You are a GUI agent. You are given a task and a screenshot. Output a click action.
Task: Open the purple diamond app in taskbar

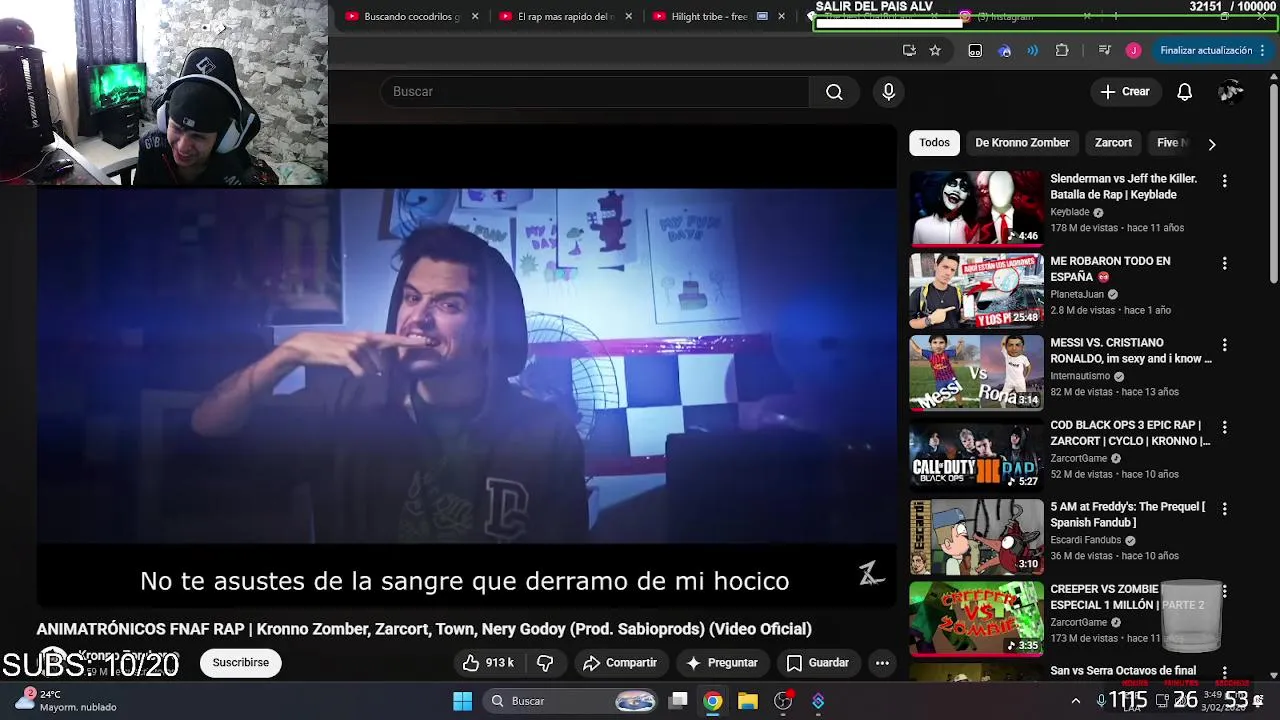818,701
